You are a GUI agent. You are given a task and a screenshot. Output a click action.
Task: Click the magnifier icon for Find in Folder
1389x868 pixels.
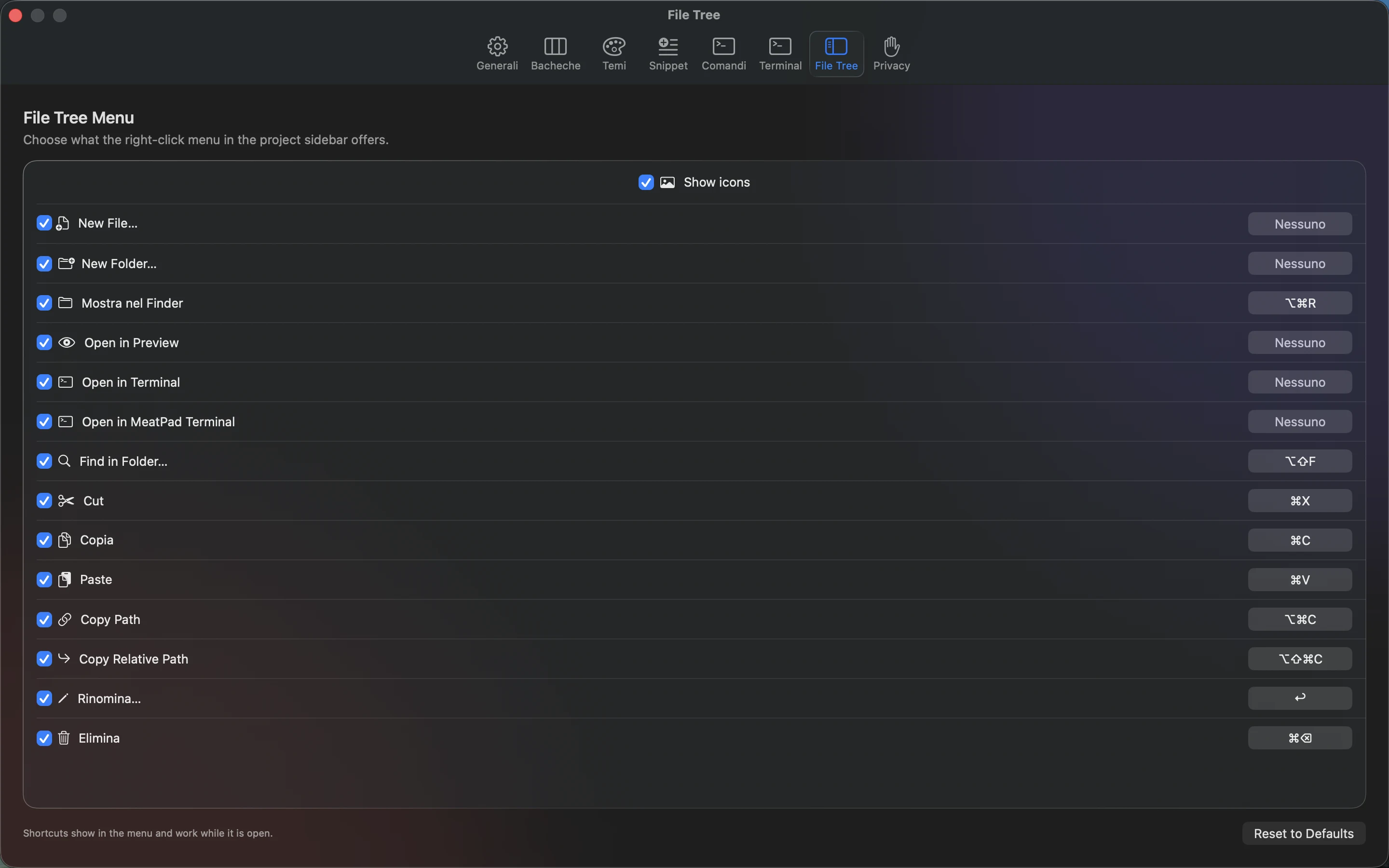[x=64, y=461]
